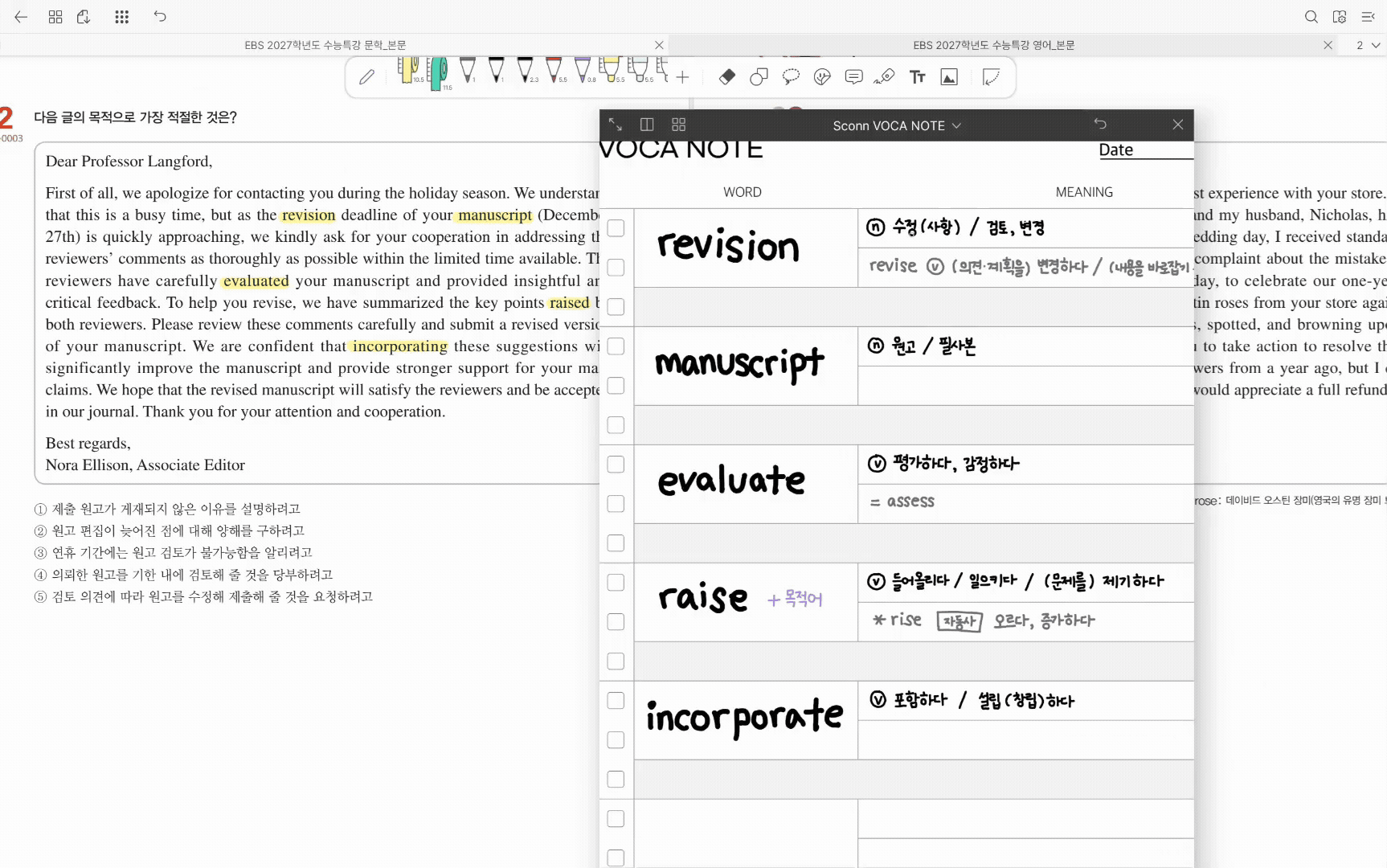This screenshot has width=1387, height=868.
Task: Check the first box beside evaluate
Action: click(616, 465)
